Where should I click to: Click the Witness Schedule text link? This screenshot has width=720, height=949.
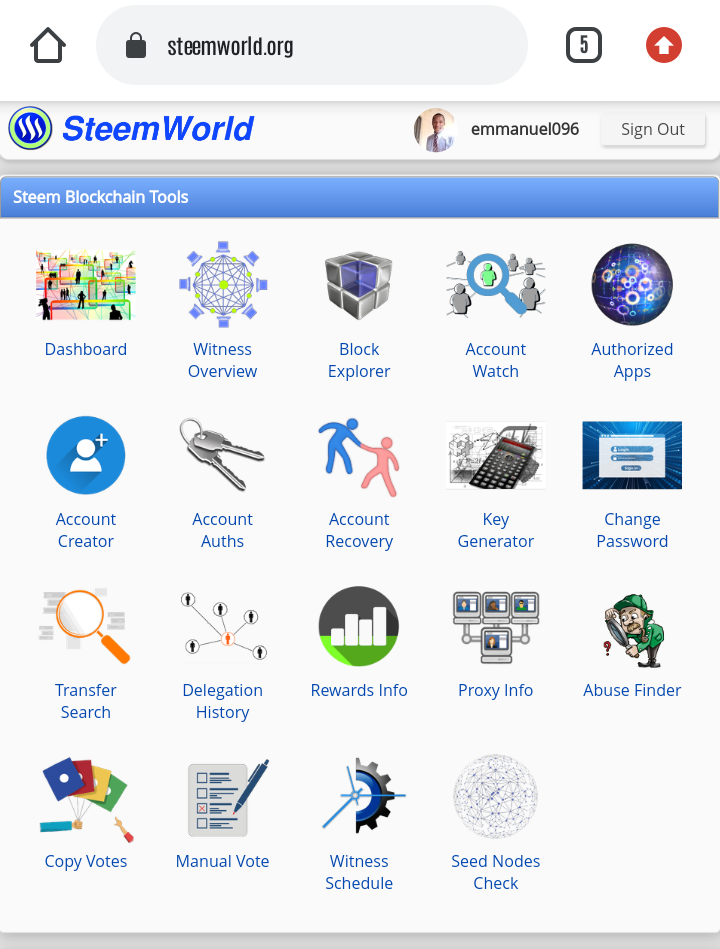click(359, 872)
